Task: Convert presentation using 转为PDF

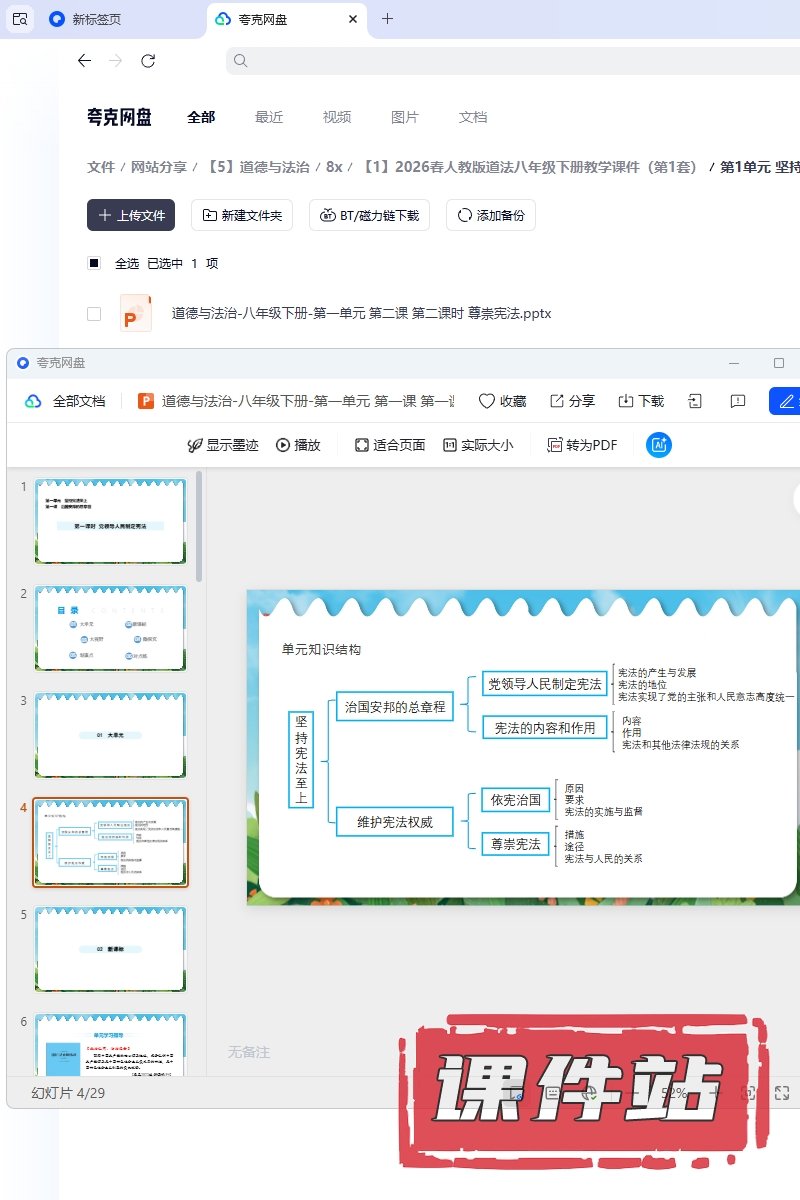Action: (582, 445)
